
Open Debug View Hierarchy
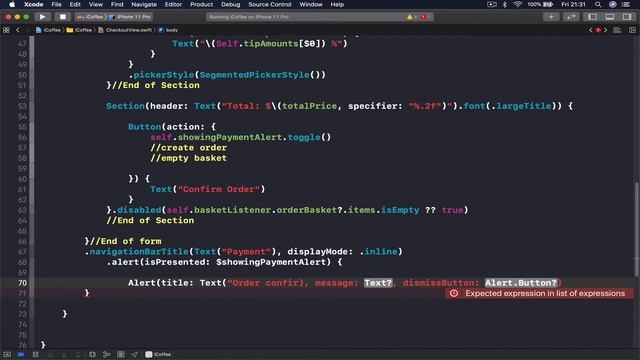[x=92, y=354]
